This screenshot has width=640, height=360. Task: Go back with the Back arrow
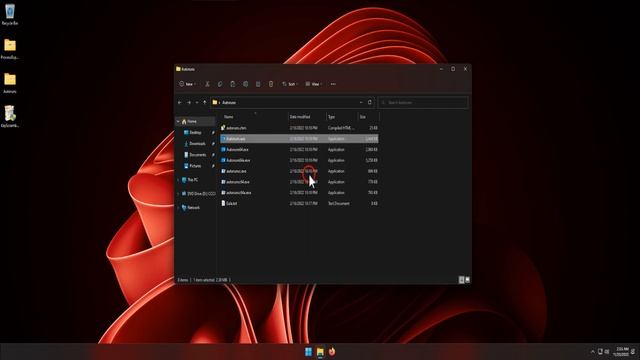(x=180, y=102)
